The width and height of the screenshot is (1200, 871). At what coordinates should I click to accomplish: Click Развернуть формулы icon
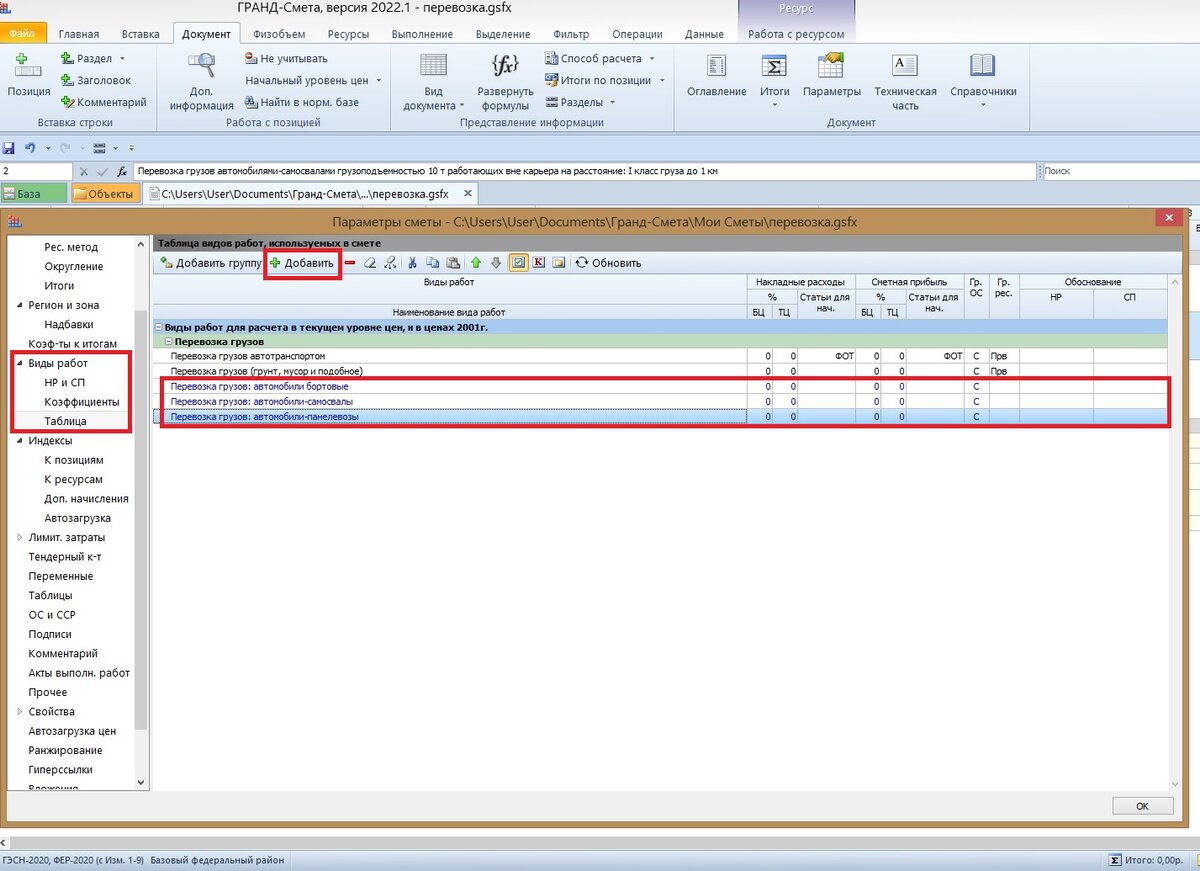(x=506, y=66)
